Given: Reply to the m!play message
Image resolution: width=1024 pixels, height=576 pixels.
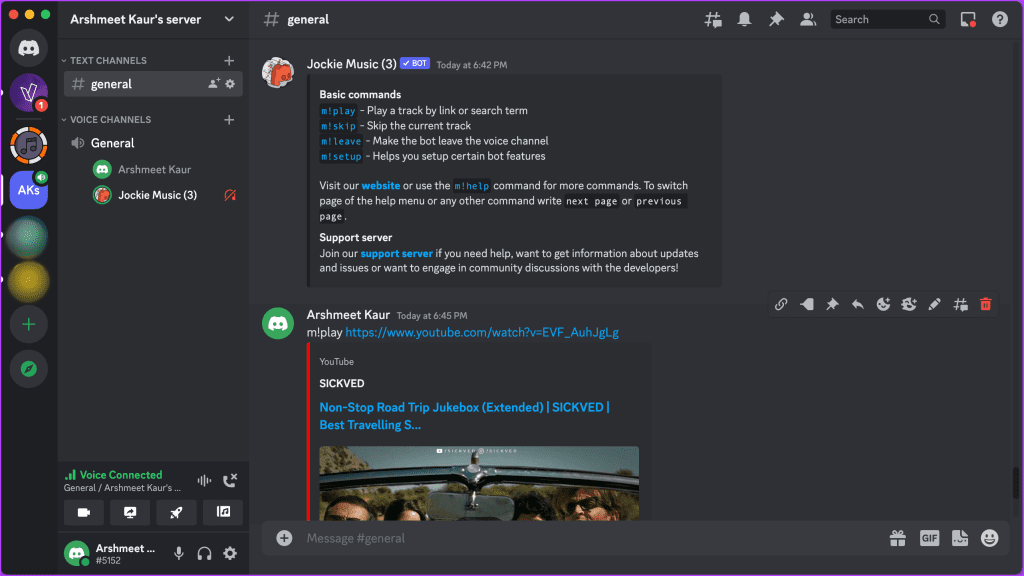Looking at the screenshot, I should click(857, 304).
